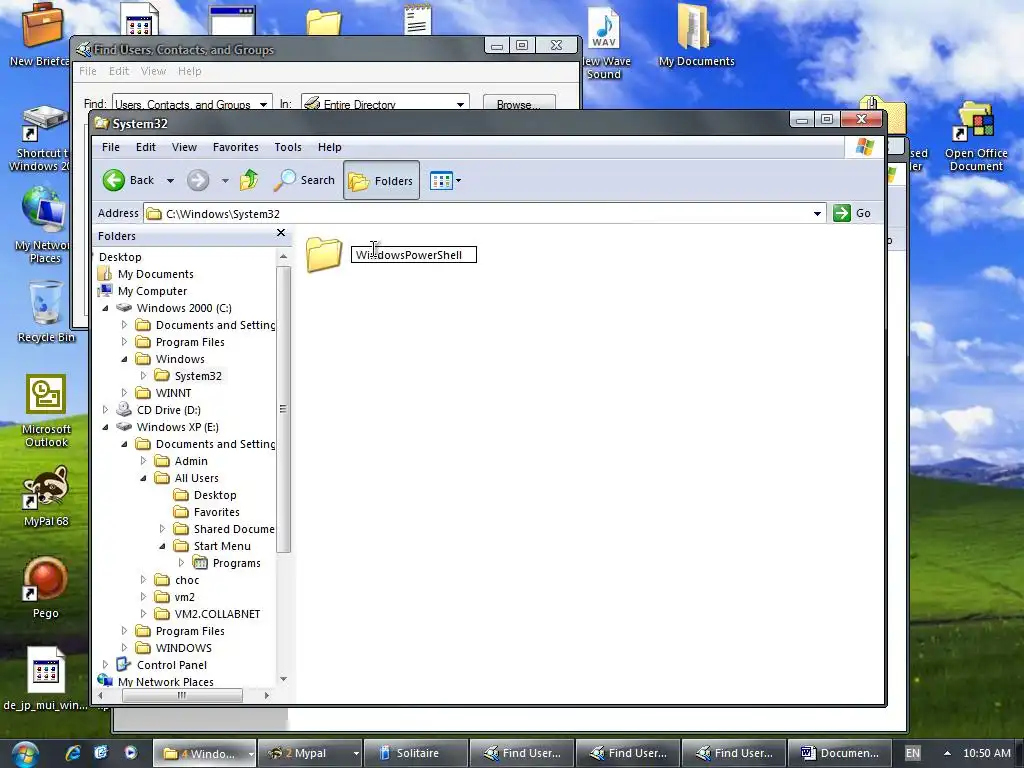1024x768 pixels.
Task: Select the Favorites folder in the tree
Action: (x=216, y=512)
